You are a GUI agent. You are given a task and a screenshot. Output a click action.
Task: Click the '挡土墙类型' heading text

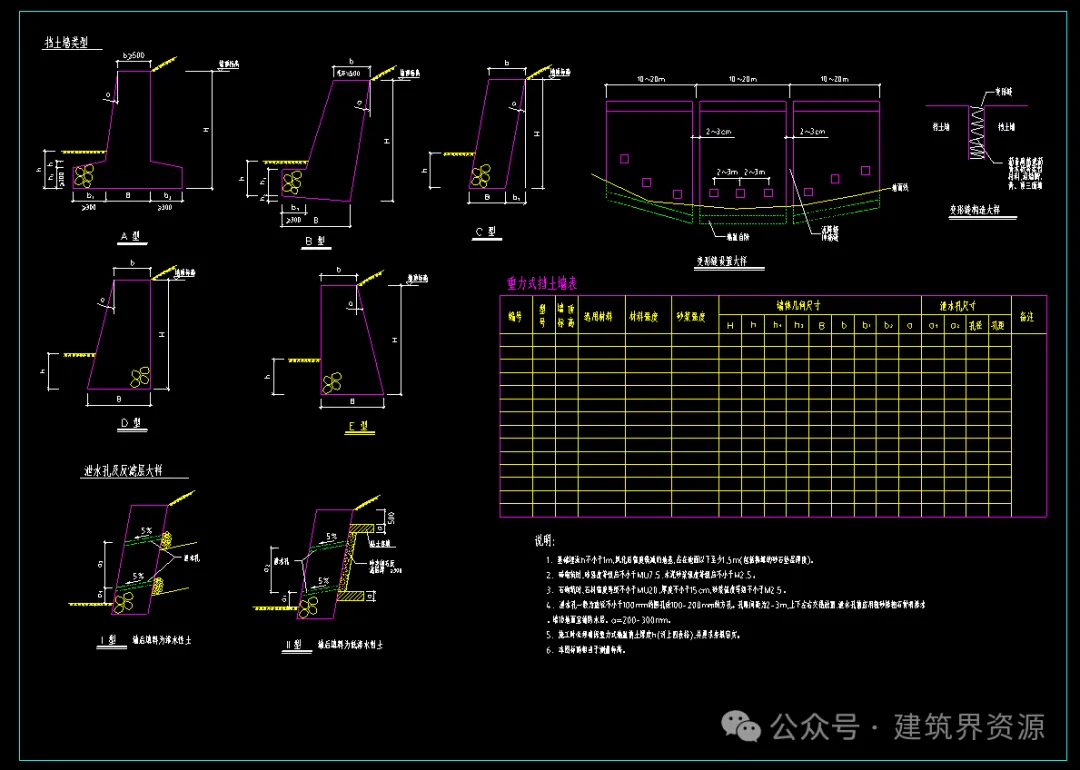pyautogui.click(x=67, y=43)
